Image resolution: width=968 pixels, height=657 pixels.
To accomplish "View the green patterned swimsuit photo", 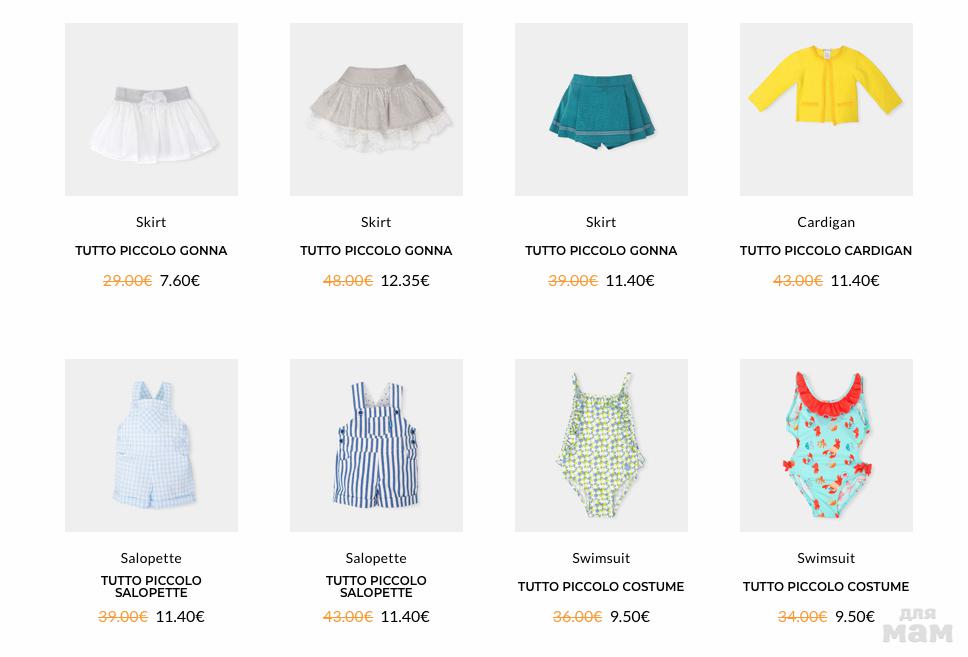I will (x=601, y=445).
